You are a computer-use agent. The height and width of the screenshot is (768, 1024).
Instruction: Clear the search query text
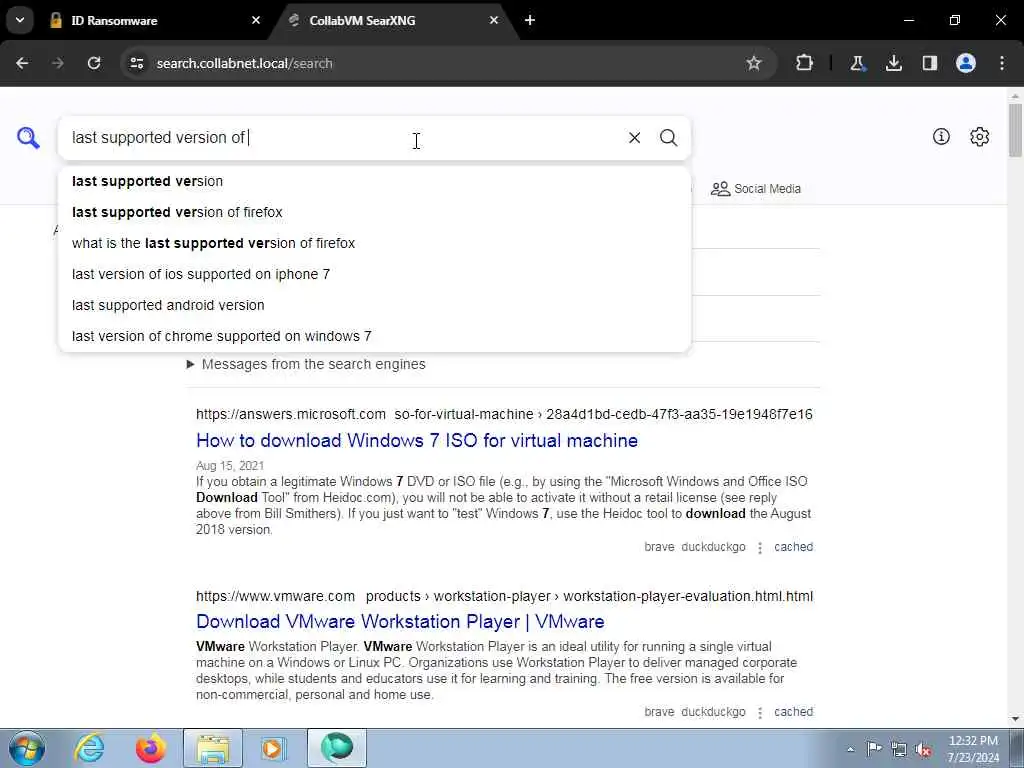point(634,138)
